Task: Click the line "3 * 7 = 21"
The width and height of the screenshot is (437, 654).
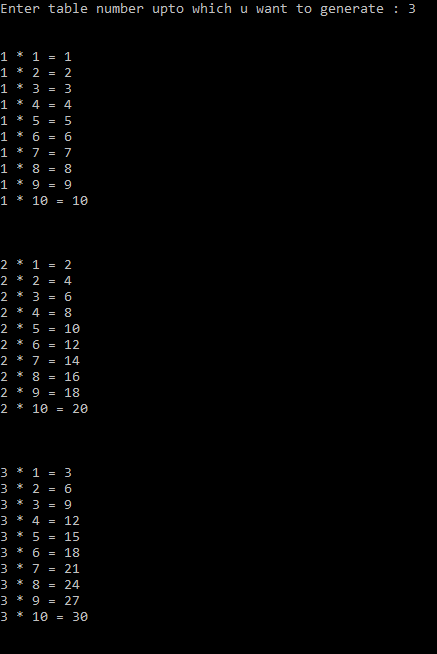Action: coord(40,569)
